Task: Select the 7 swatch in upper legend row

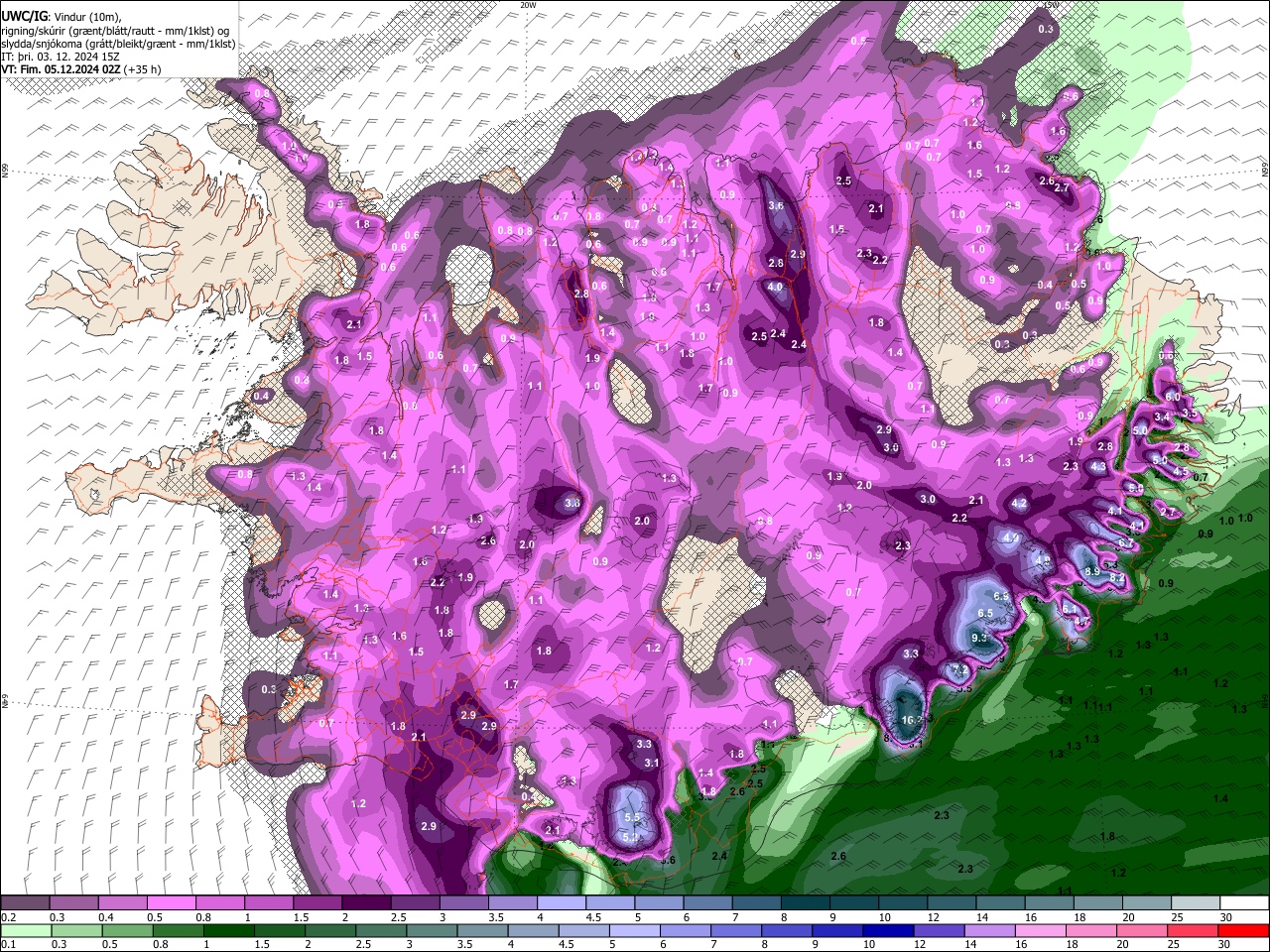Action: click(755, 903)
